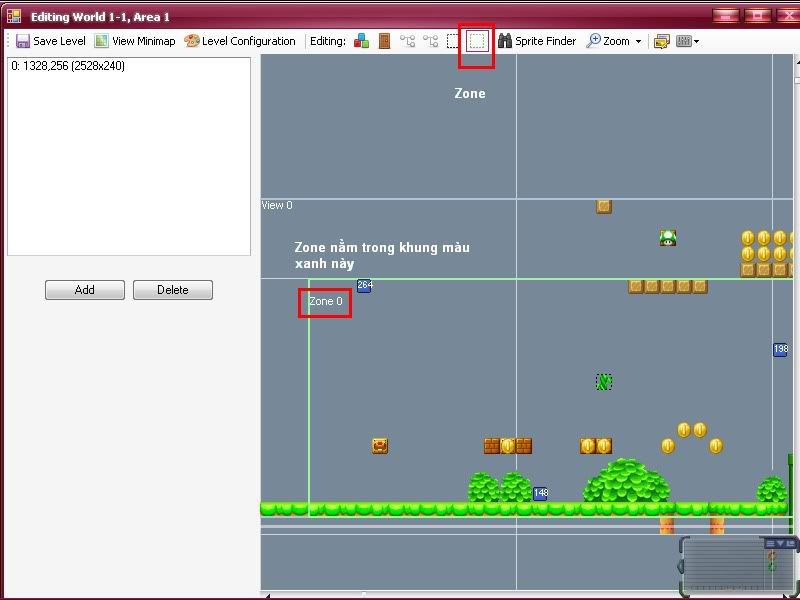
Task: Select the entrances editing mode (door icon)
Action: click(x=385, y=41)
